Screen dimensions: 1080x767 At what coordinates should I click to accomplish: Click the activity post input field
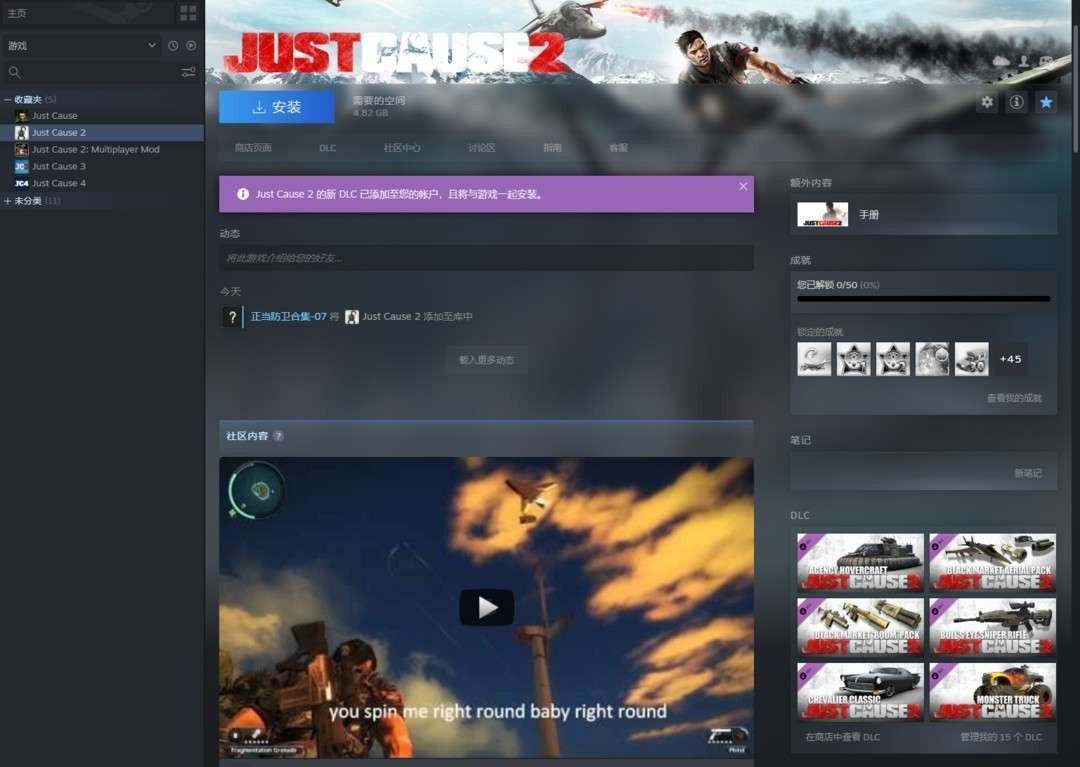pos(486,258)
